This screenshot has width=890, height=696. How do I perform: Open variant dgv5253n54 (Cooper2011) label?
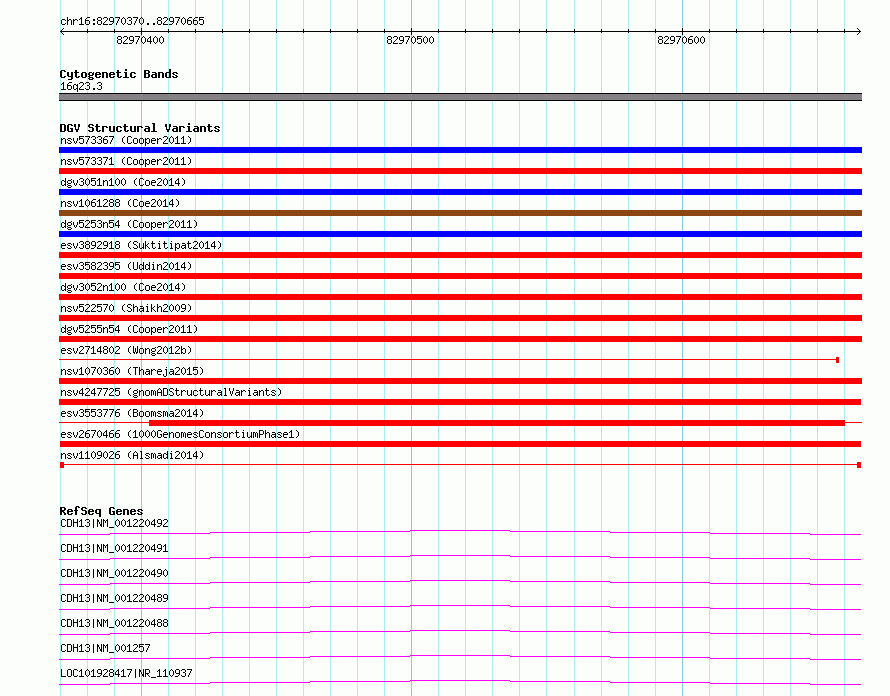click(x=129, y=224)
